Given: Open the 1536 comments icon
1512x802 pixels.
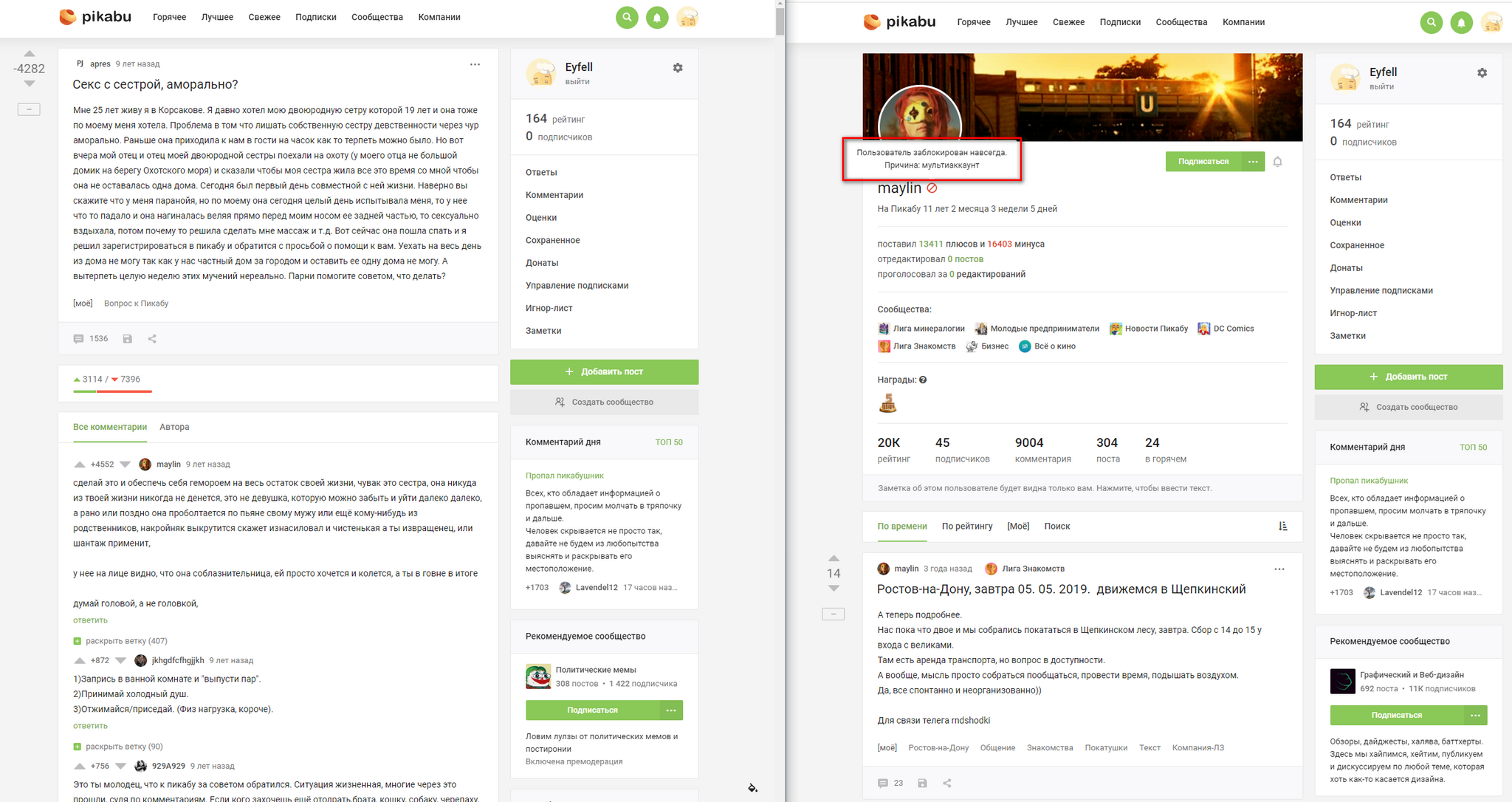Looking at the screenshot, I should (78, 339).
